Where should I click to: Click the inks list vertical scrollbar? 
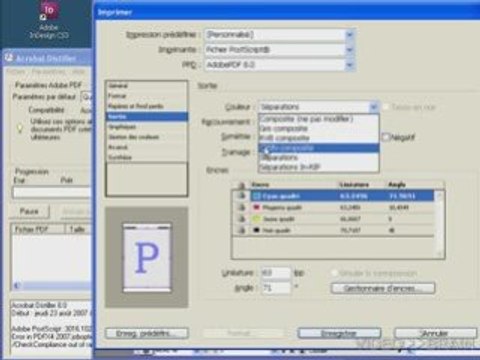coord(439,224)
